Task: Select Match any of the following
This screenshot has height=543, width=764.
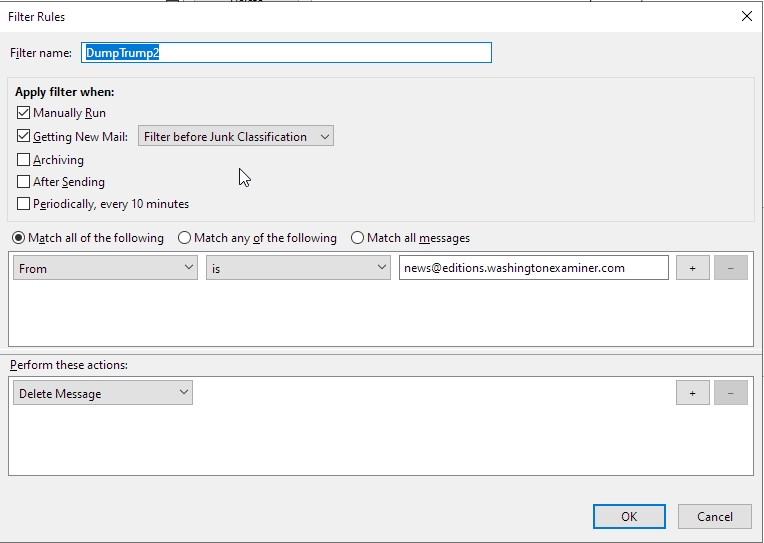Action: coord(184,238)
